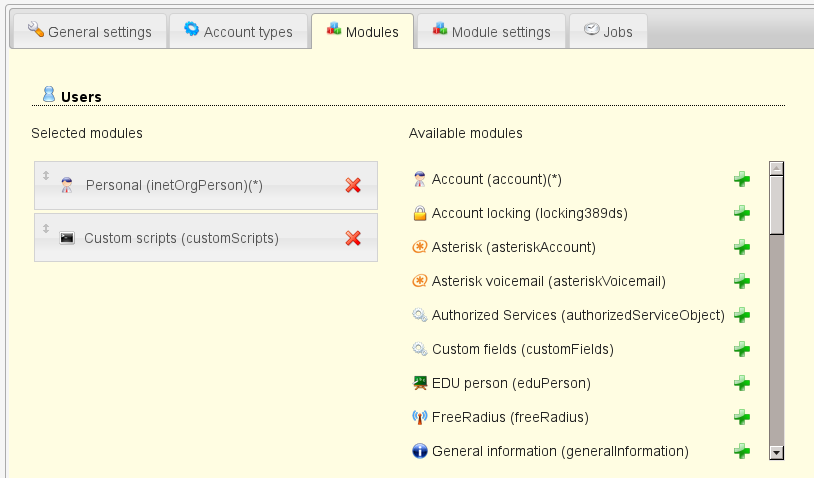The image size is (814, 478).
Task: Add Authorized Services module via plus icon
Action: 741,315
